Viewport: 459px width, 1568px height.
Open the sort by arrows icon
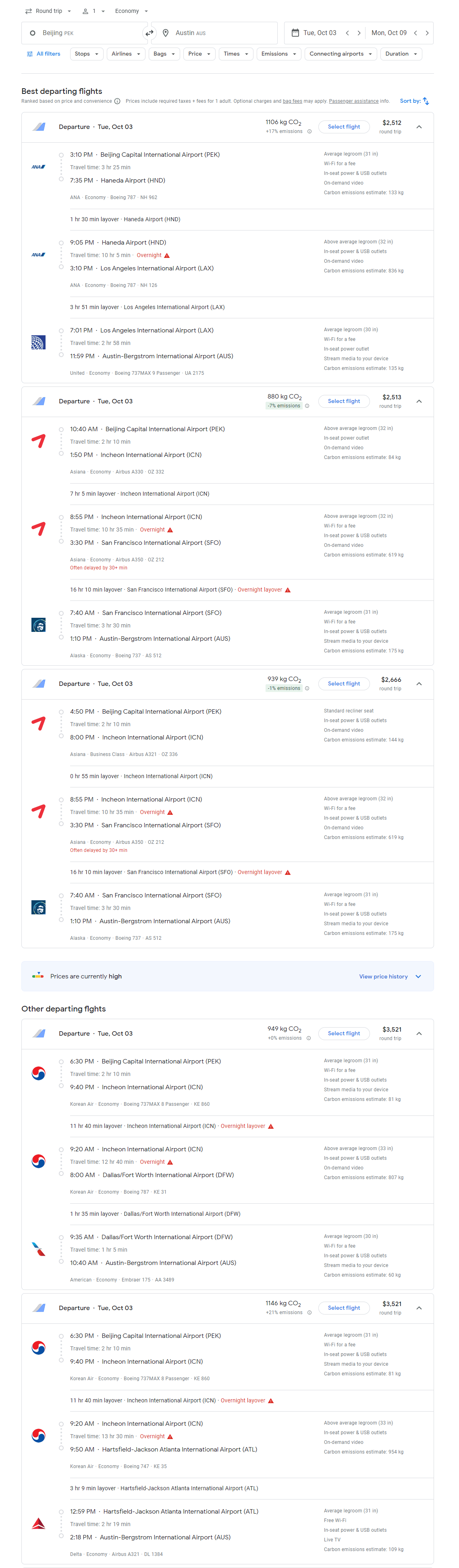(x=426, y=101)
